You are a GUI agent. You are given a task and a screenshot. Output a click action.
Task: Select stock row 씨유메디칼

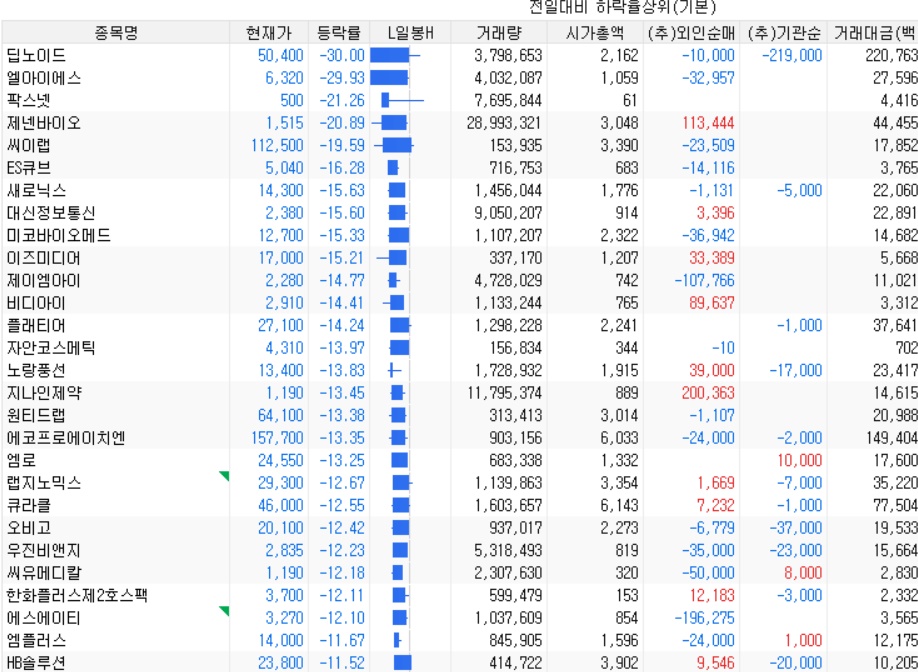[x=459, y=573]
